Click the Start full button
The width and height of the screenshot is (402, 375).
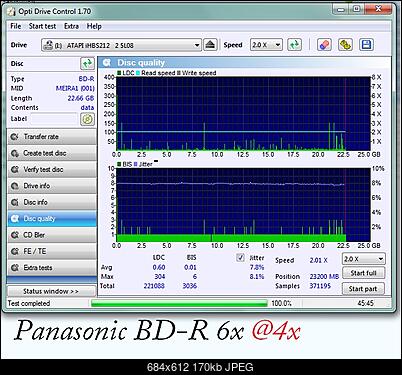tap(363, 273)
